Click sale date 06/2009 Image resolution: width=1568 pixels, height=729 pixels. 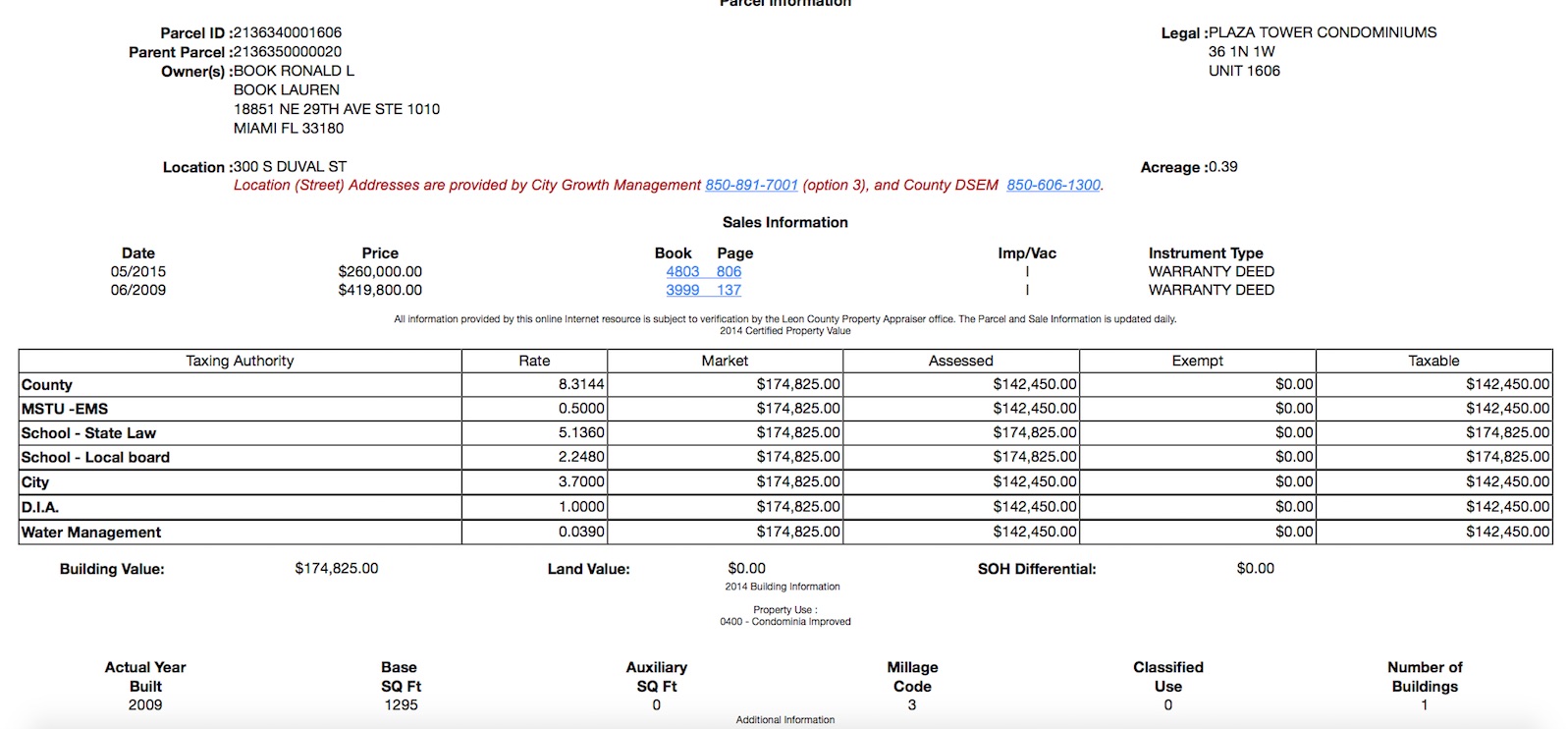138,290
